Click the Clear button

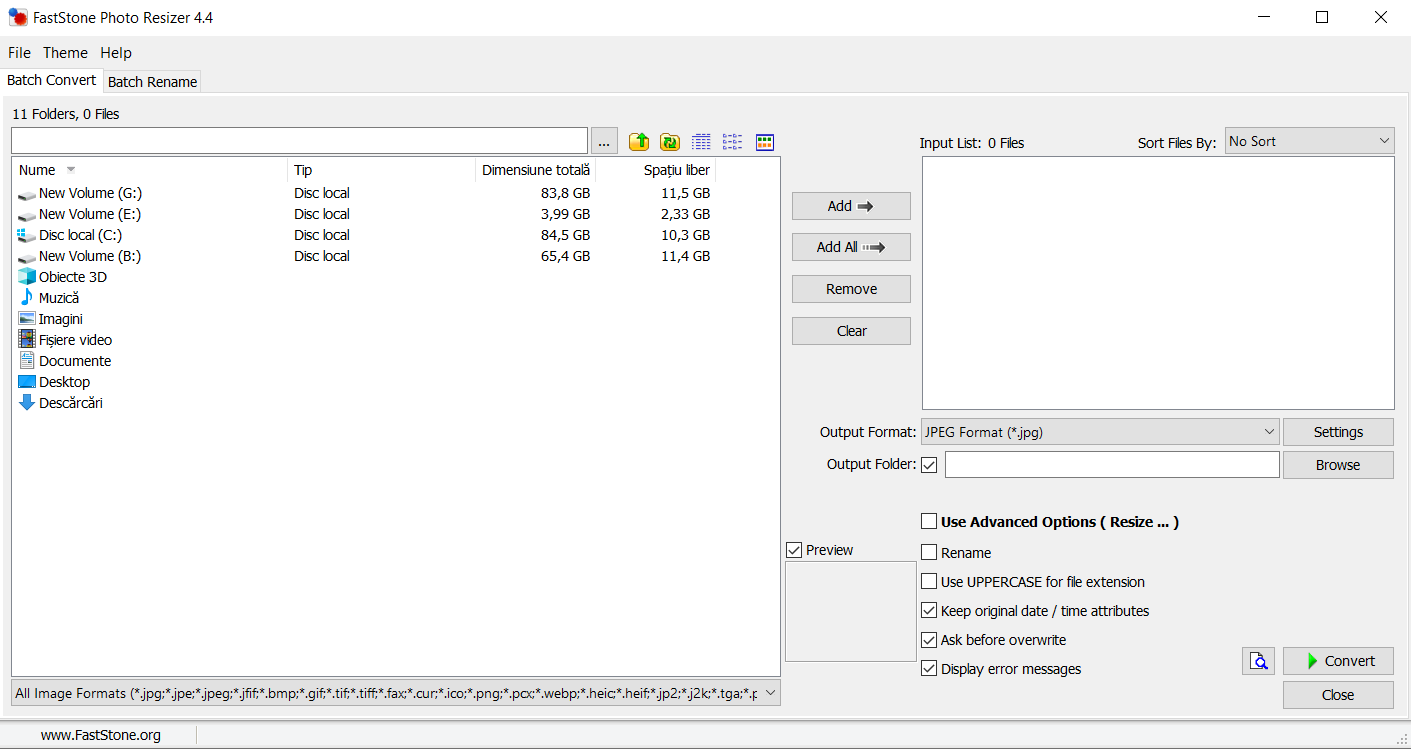(851, 331)
